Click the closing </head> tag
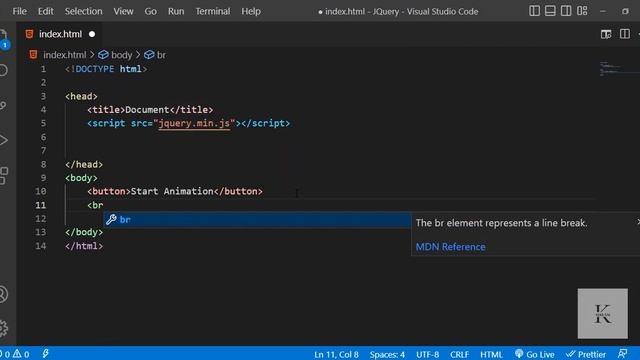This screenshot has height=360, width=640. pyautogui.click(x=84, y=164)
